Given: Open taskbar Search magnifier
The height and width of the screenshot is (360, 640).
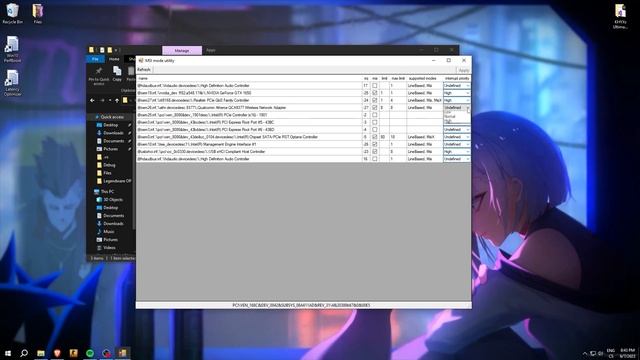Looking at the screenshot, I should click(x=24, y=353).
